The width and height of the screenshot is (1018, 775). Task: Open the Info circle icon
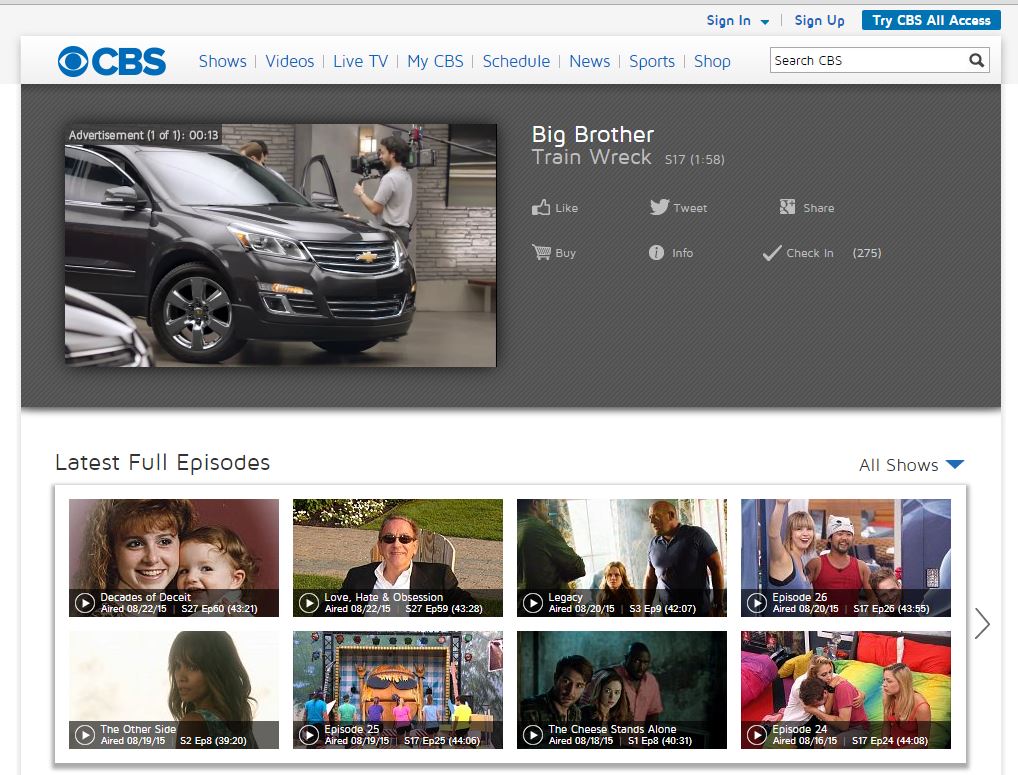(x=656, y=252)
